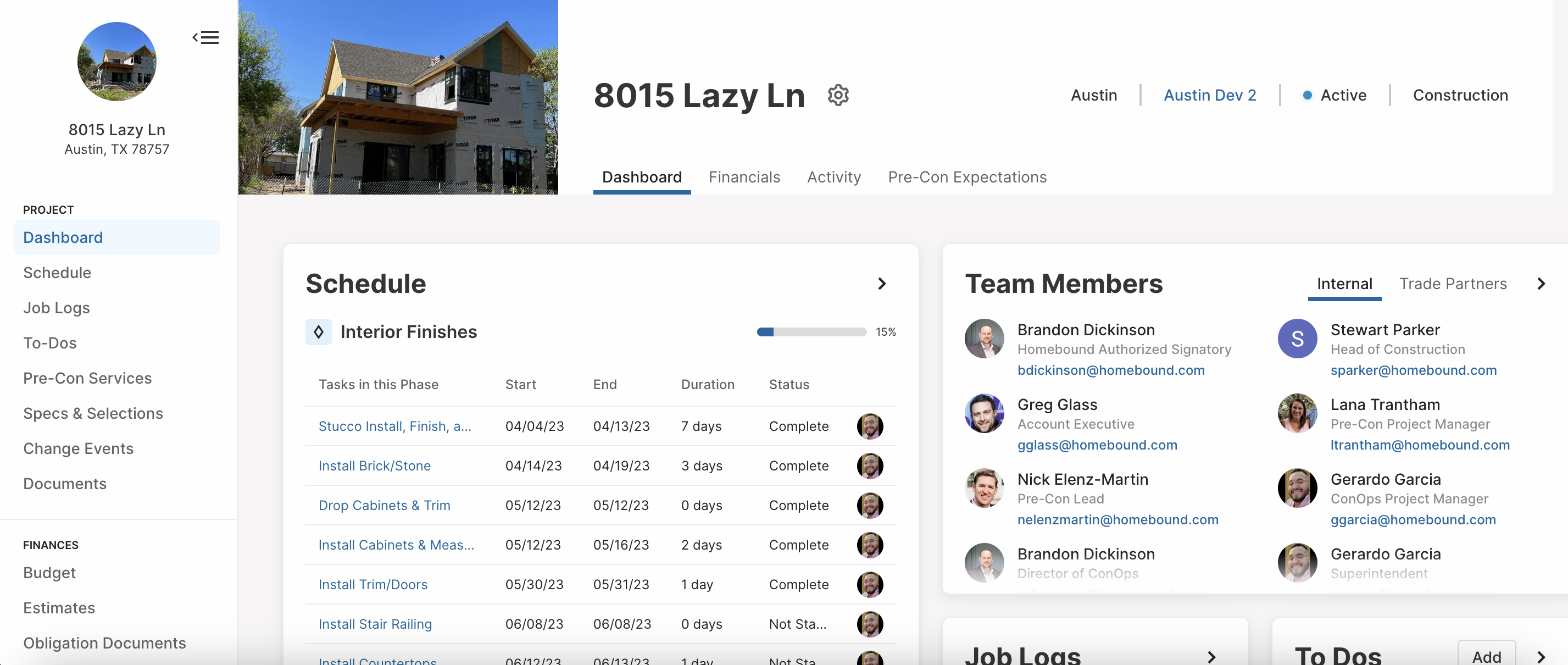The height and width of the screenshot is (665, 1568).
Task: Click Lana Trantham's profile photo
Action: click(x=1297, y=413)
